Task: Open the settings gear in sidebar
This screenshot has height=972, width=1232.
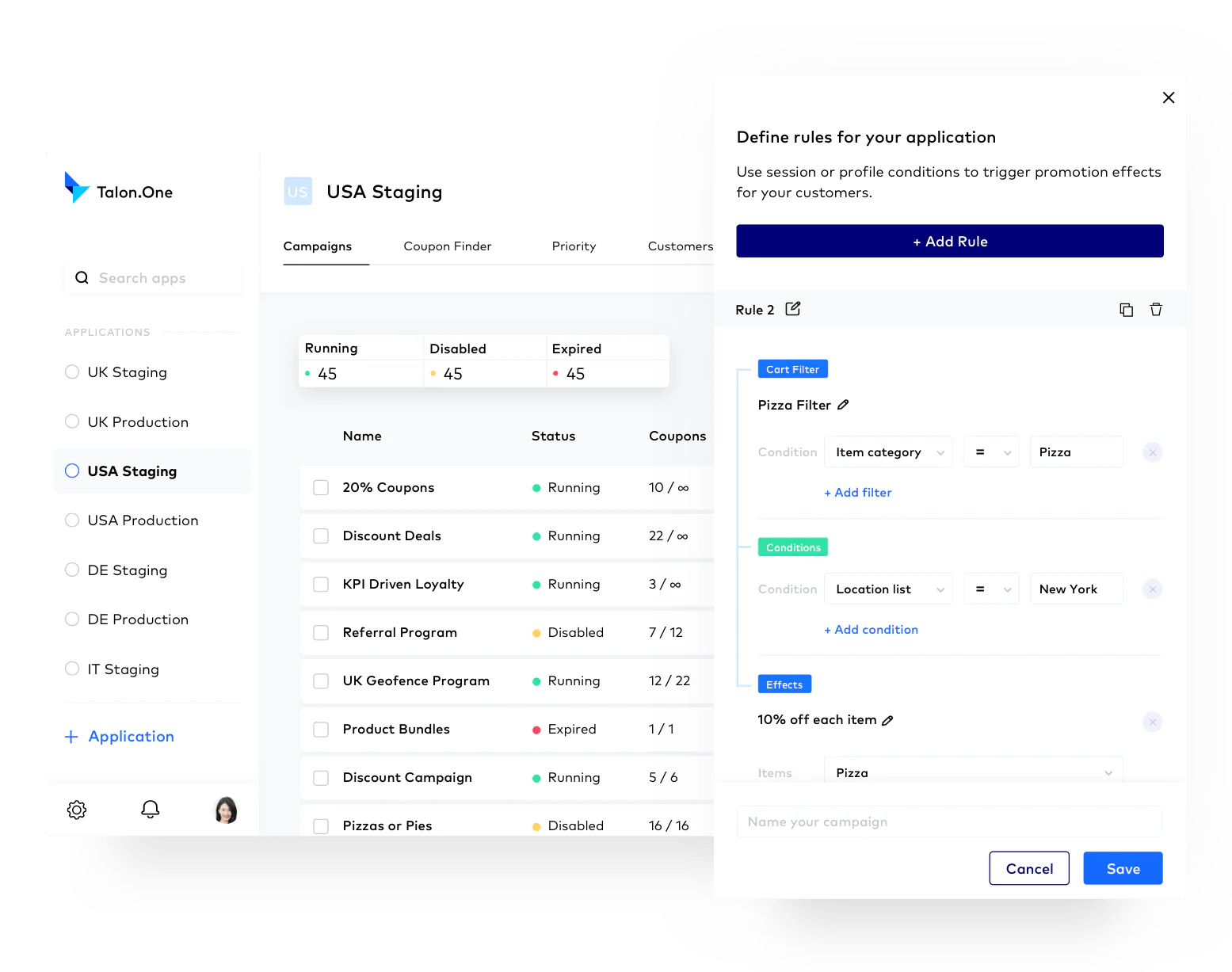Action: (x=77, y=810)
